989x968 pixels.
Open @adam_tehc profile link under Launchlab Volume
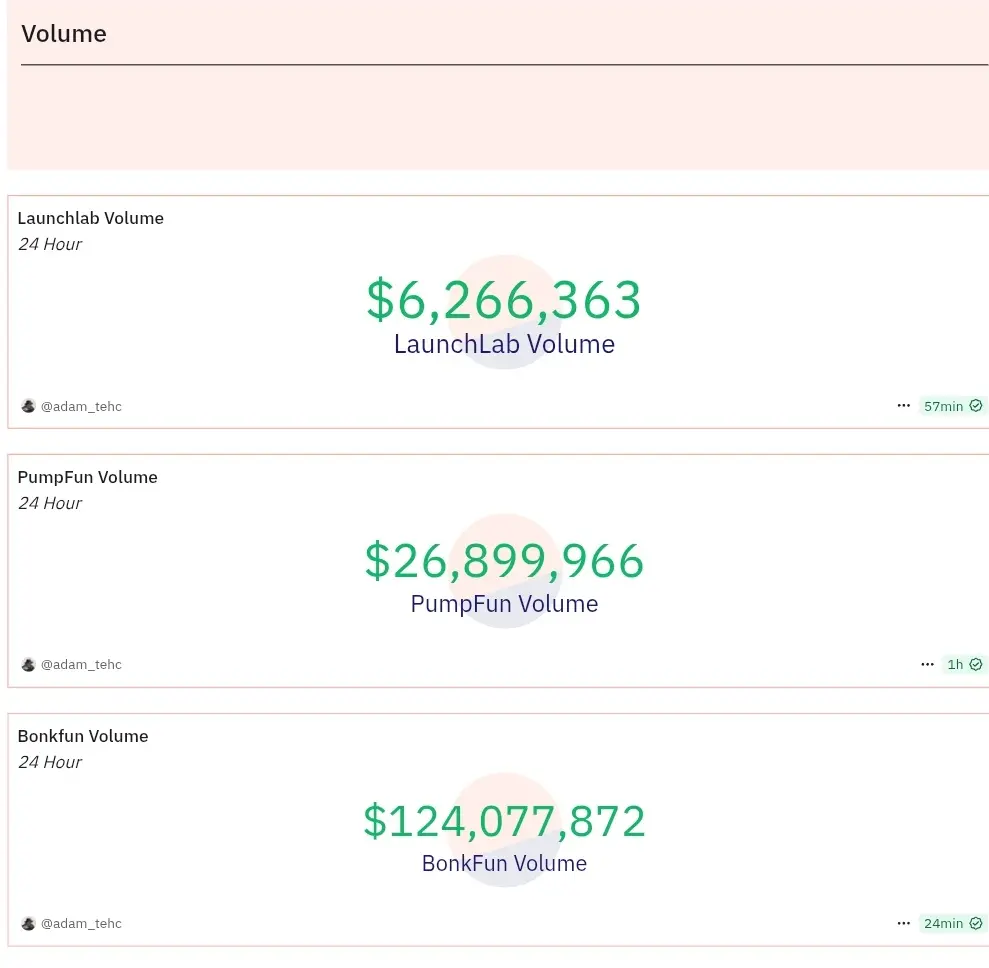pyautogui.click(x=81, y=407)
